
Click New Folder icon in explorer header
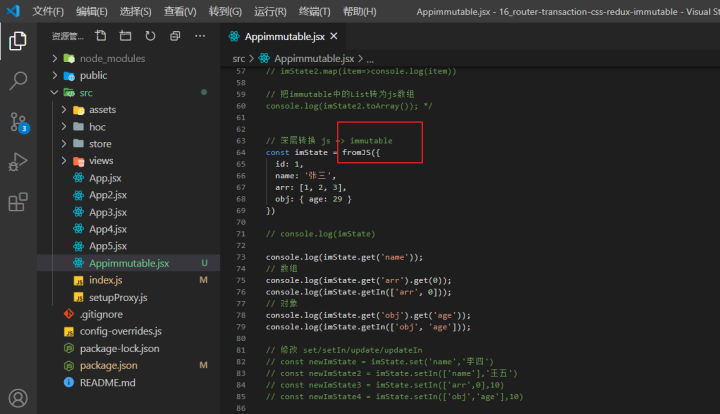[125, 36]
